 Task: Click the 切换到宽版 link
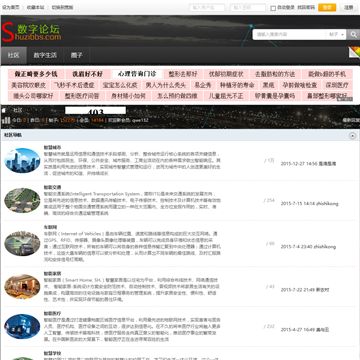point(62,7)
